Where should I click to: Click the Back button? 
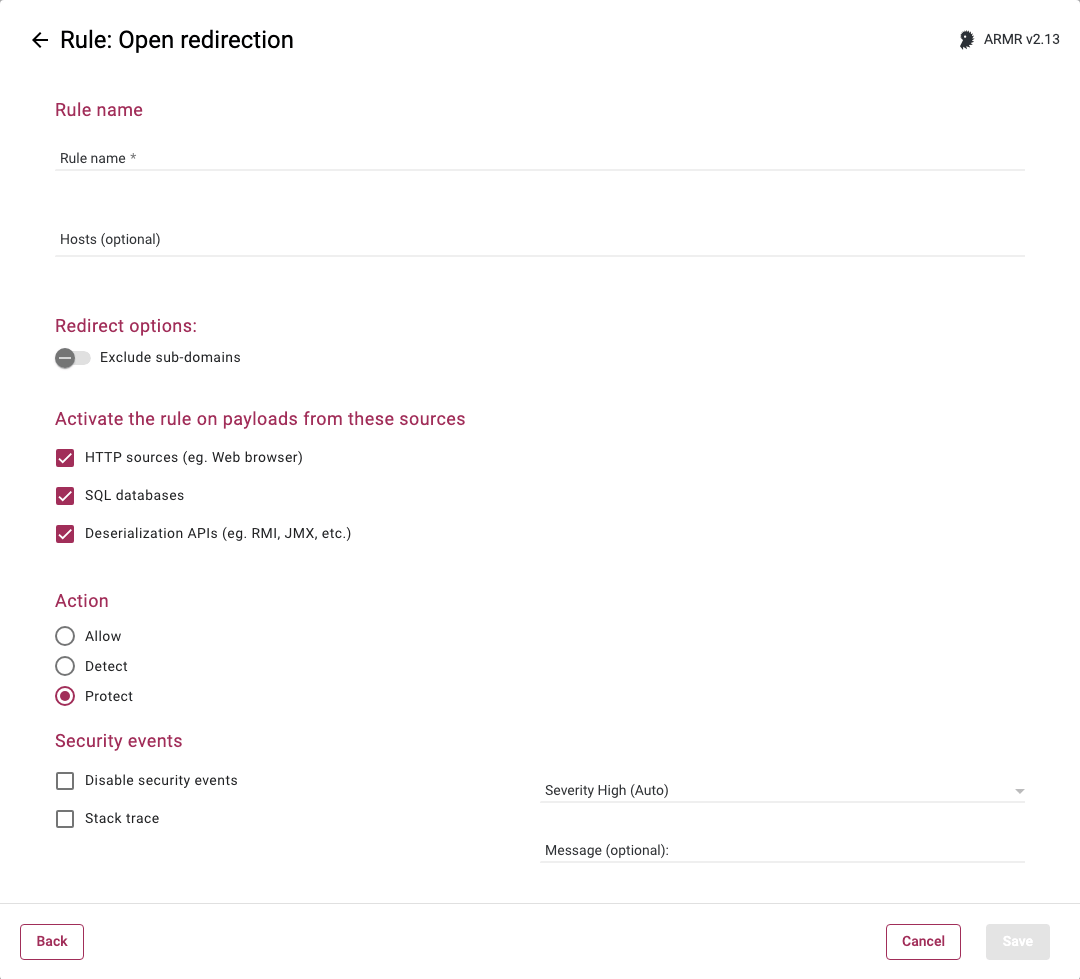tap(52, 942)
